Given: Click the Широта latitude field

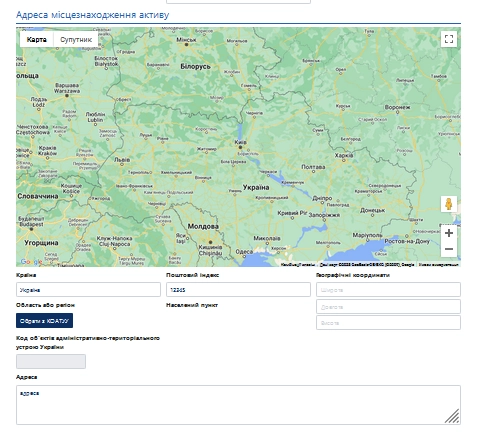Looking at the screenshot, I should [388, 290].
